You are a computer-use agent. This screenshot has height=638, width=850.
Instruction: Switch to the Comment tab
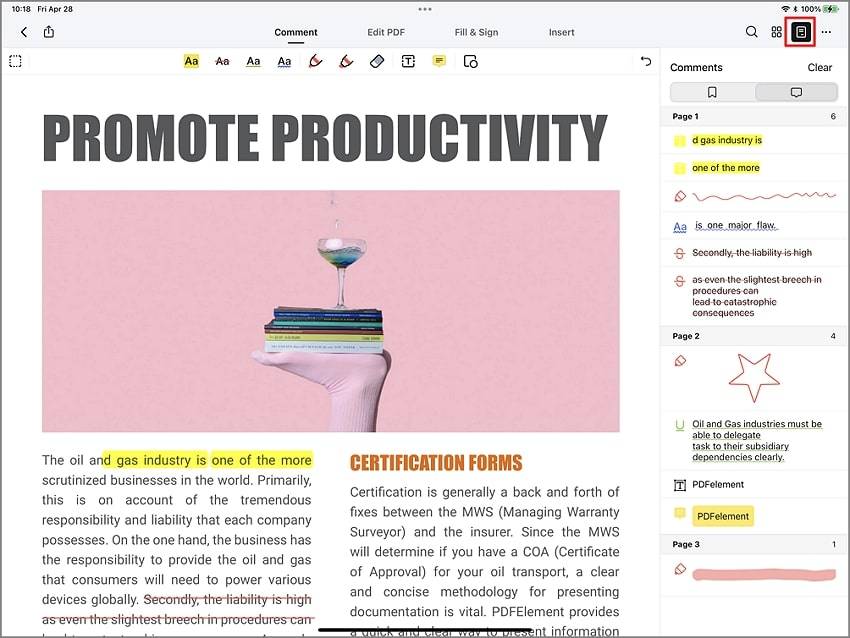click(x=295, y=33)
